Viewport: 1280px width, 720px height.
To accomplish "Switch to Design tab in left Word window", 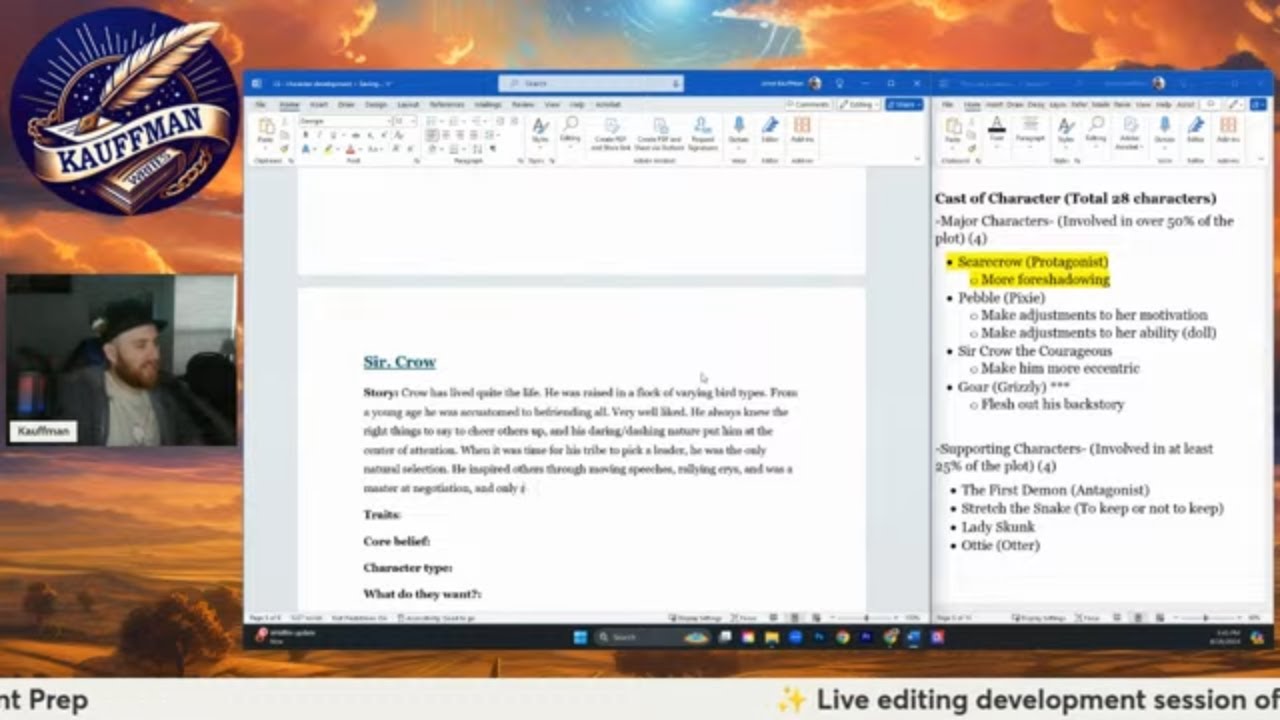I will click(375, 104).
